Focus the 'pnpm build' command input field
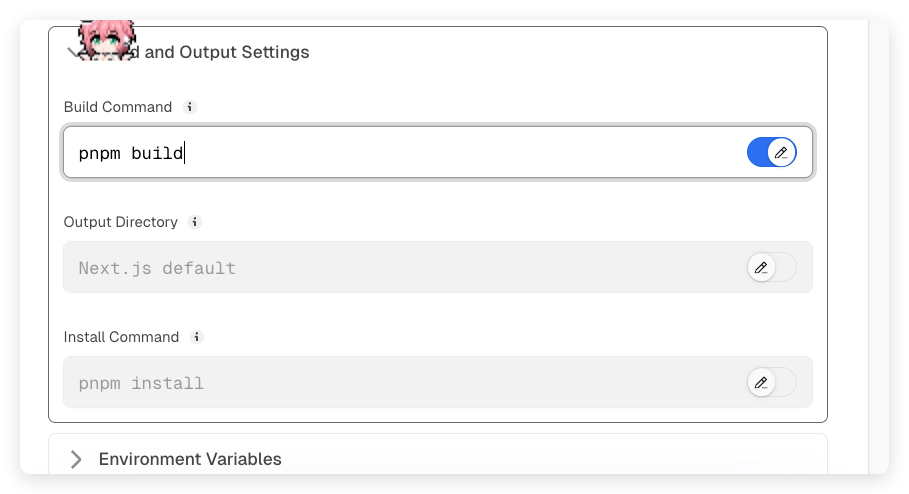Viewport: 909px width, 494px height. (x=400, y=153)
